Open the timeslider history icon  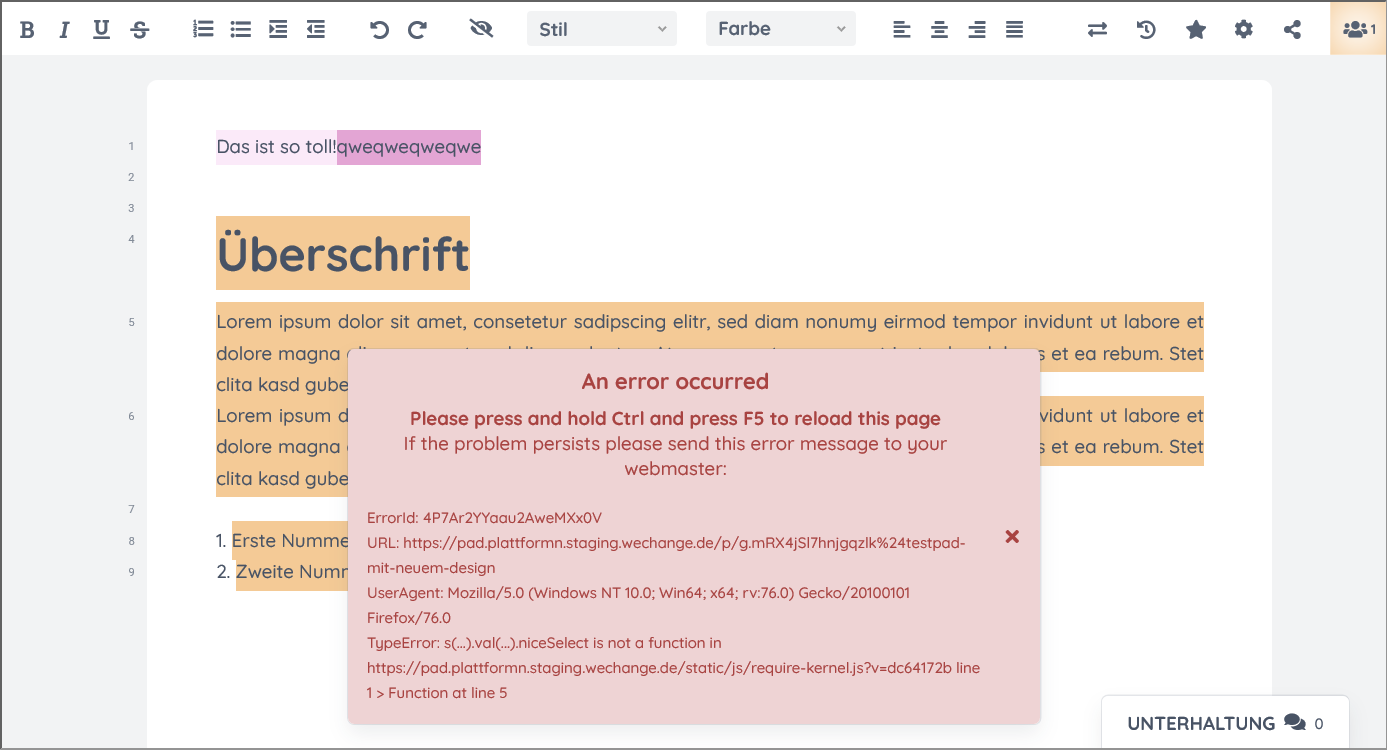[1146, 30]
